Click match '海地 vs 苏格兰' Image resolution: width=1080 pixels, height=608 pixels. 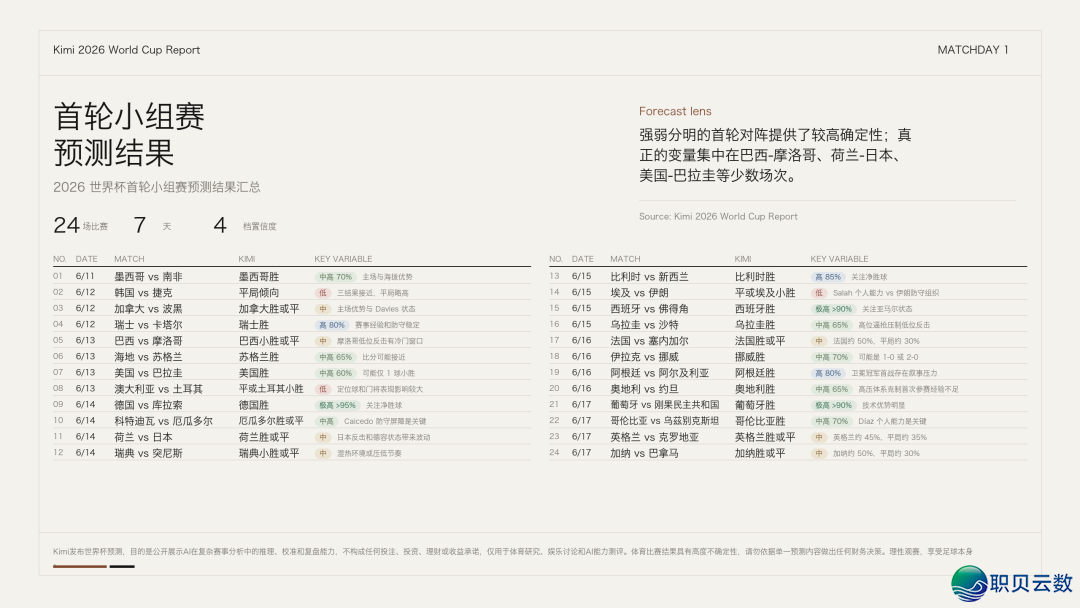click(148, 357)
